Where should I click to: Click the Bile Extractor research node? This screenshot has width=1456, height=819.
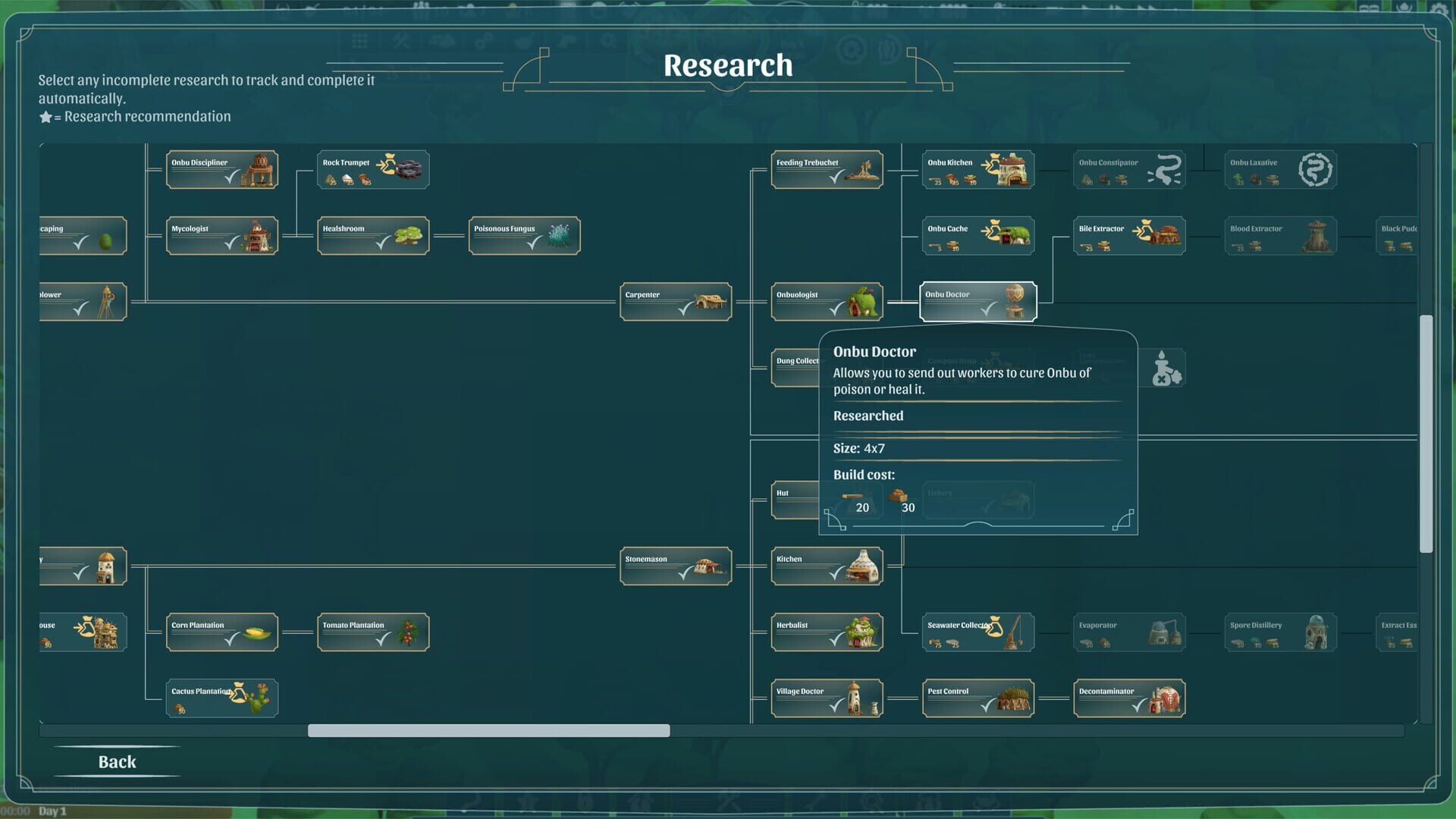tap(1129, 235)
